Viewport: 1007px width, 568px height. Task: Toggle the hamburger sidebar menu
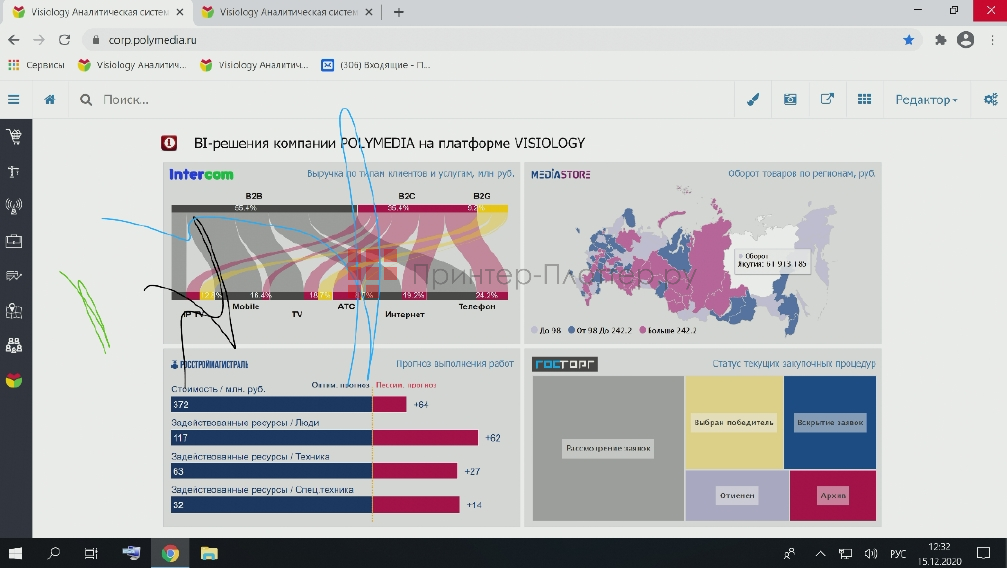pos(14,100)
